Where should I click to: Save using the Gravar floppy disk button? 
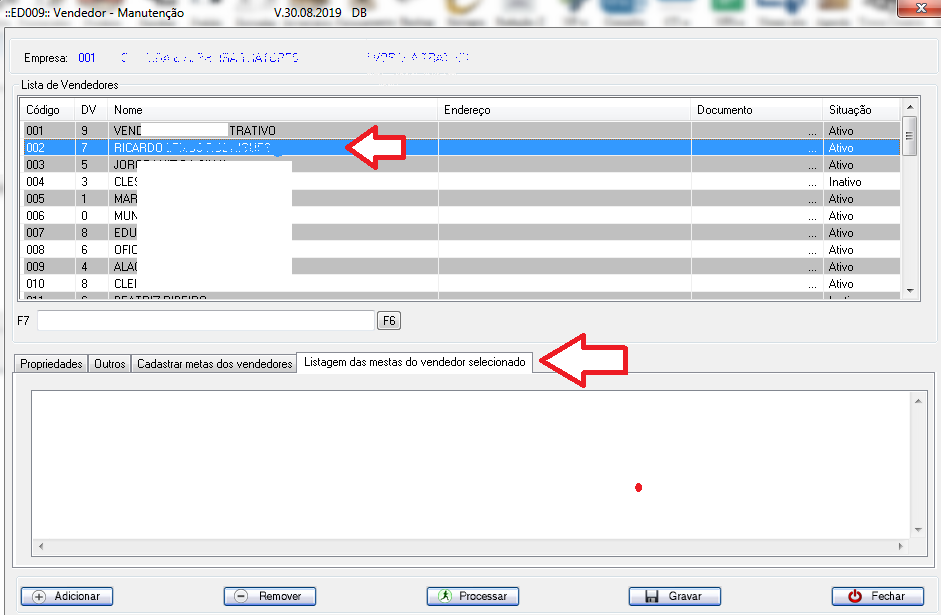point(674,596)
